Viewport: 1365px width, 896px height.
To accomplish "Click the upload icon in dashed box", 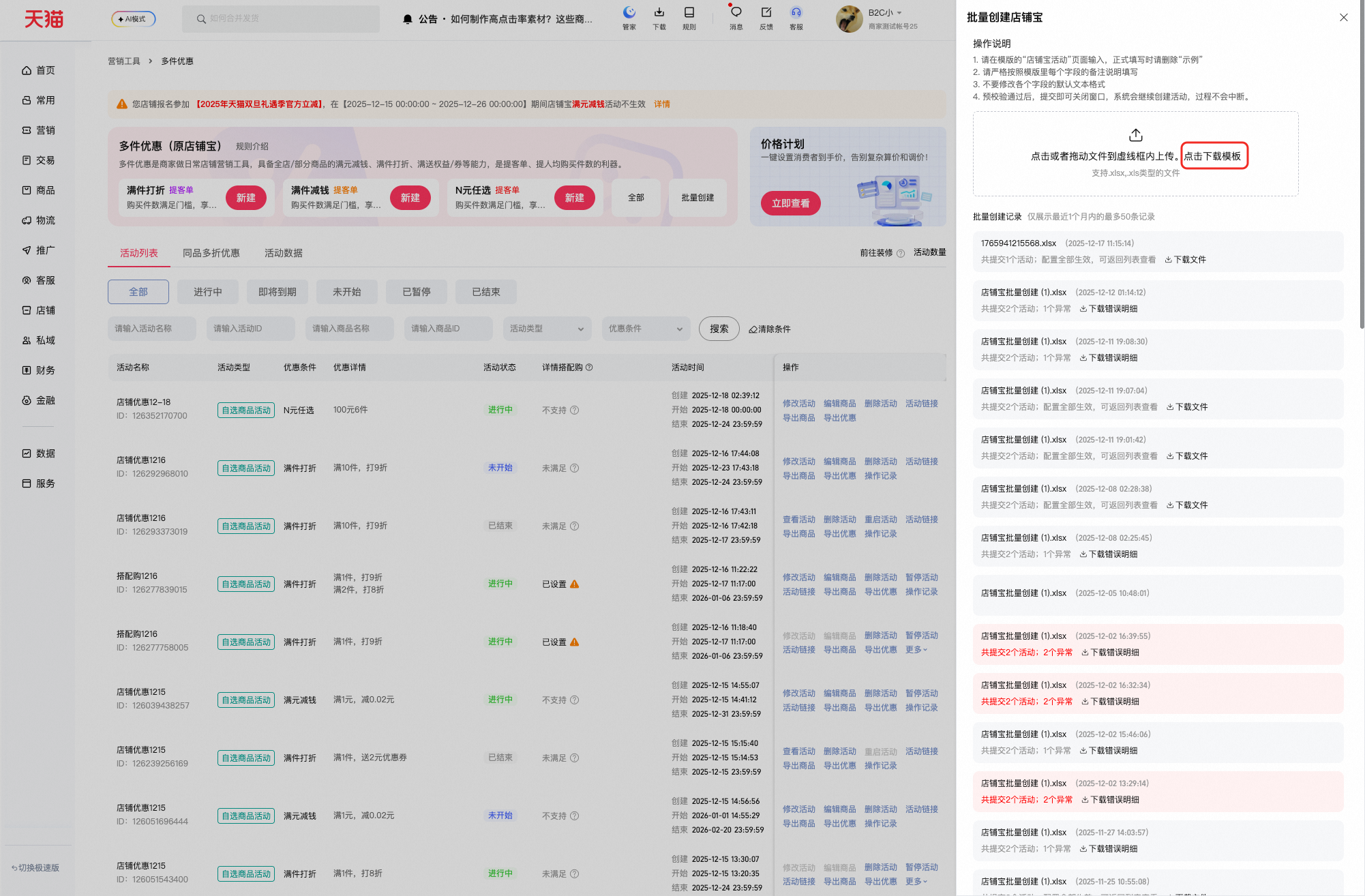I will 1135,135.
